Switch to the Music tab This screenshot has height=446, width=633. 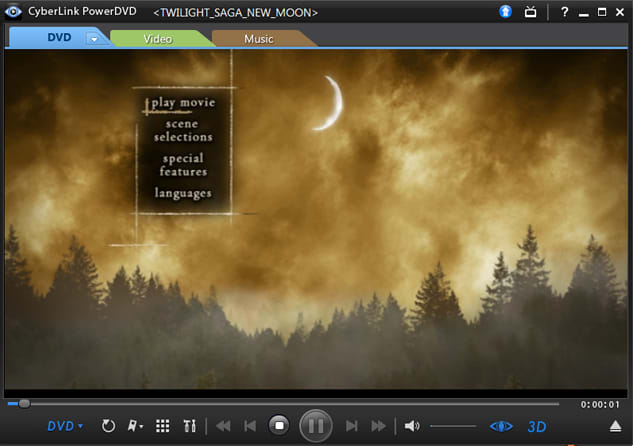pyautogui.click(x=259, y=39)
